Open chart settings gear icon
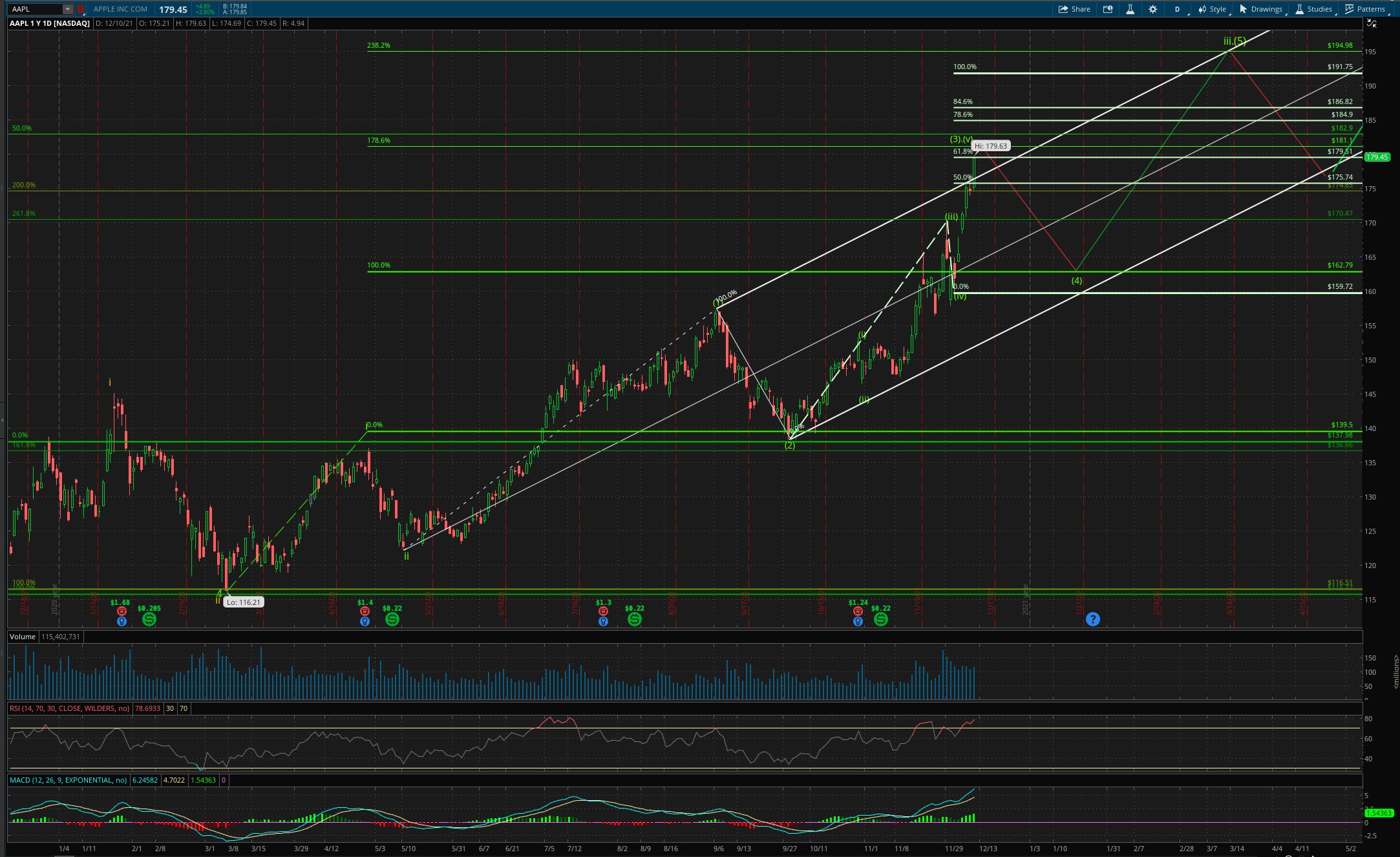This screenshot has height=857, width=1400. click(1152, 9)
